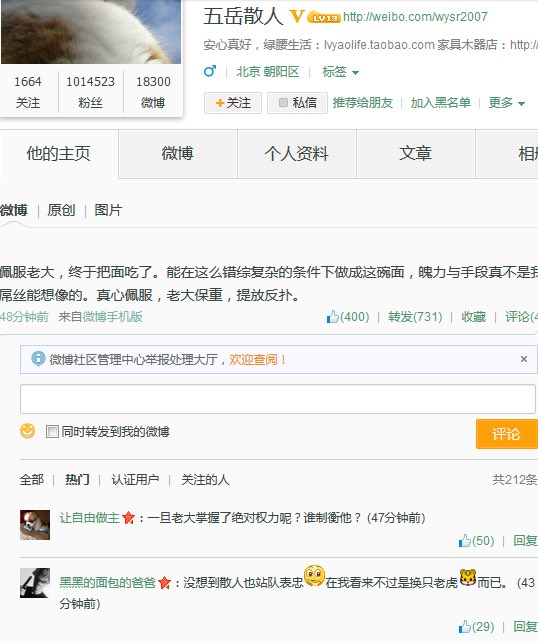Open username link 让自由做主
Viewport: 538px width, 643px height.
89,518
